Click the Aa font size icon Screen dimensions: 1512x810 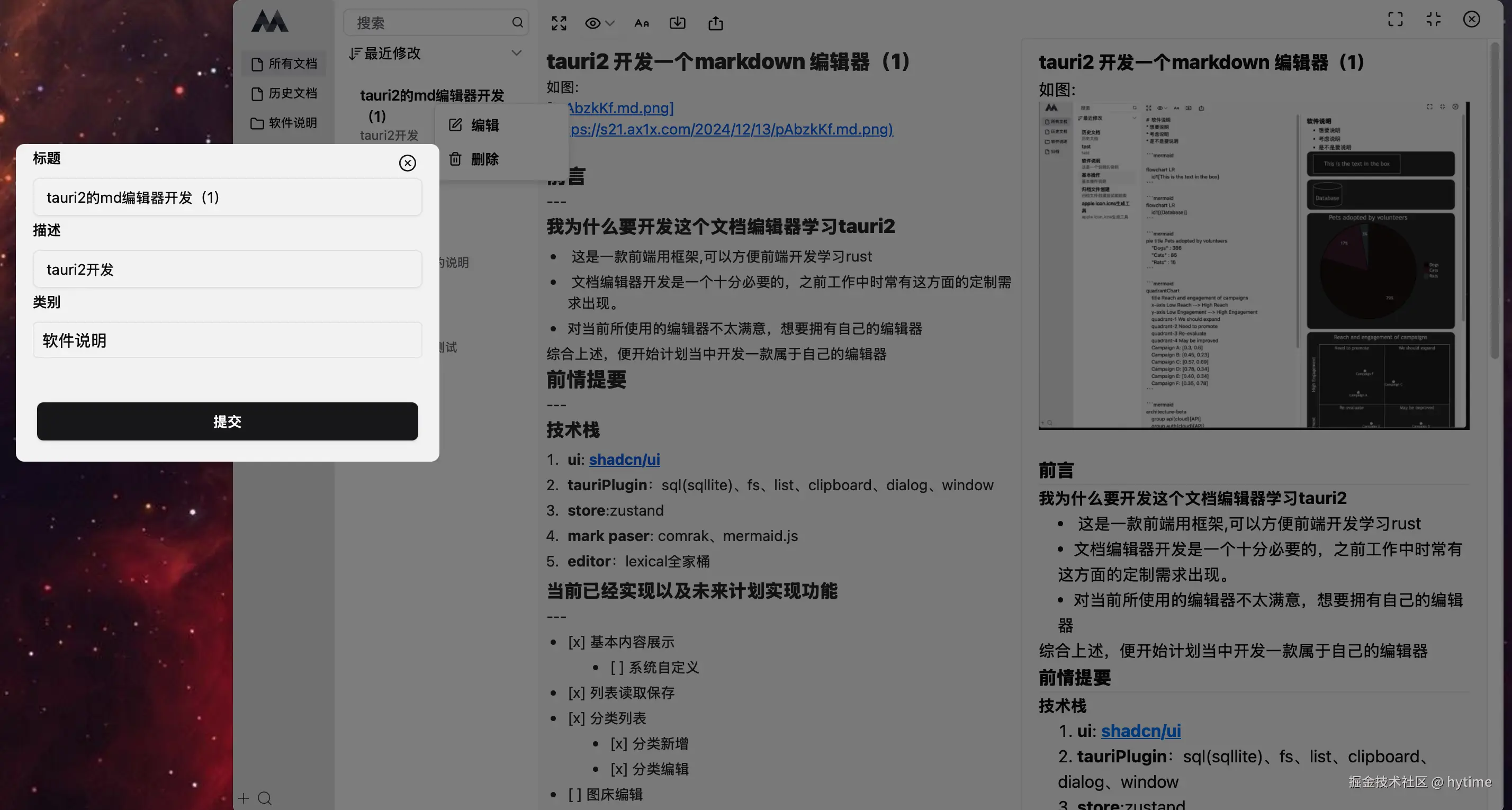click(642, 23)
